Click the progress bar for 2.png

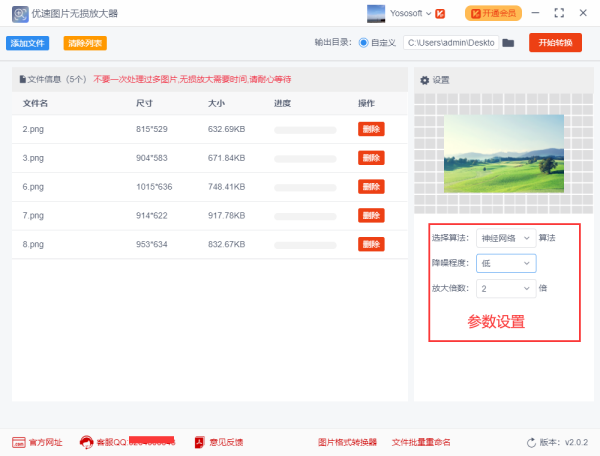(305, 130)
